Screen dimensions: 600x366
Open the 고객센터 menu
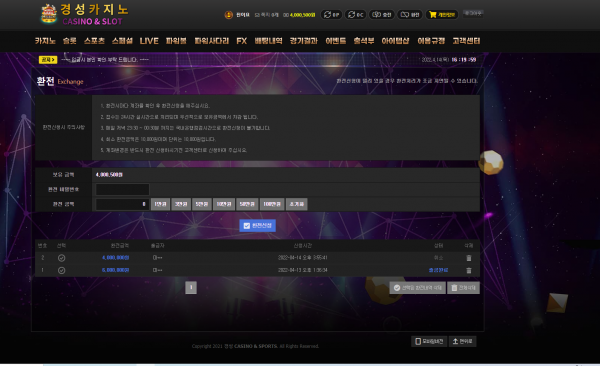coord(466,41)
